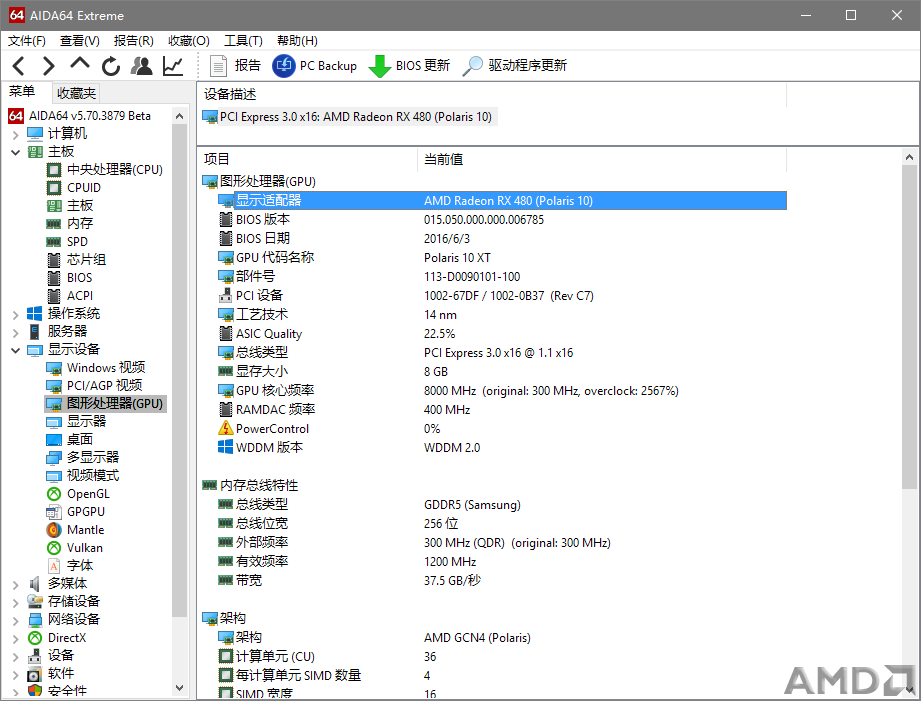921x701 pixels.
Task: Open the user manager icon in toolbar
Action: coord(142,66)
